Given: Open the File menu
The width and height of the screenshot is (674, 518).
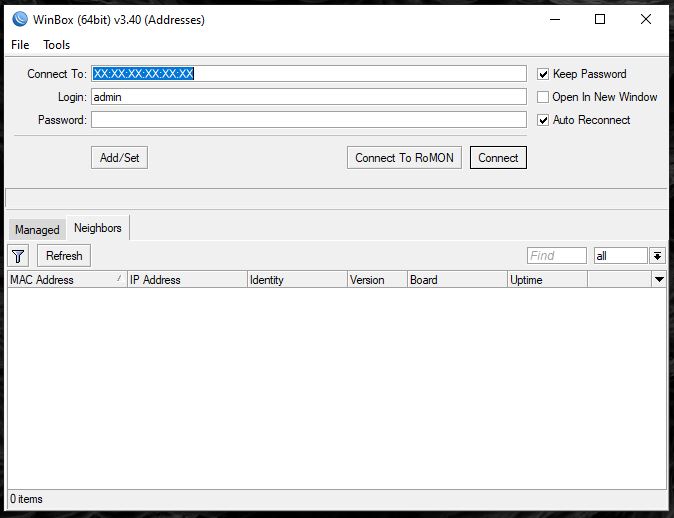Looking at the screenshot, I should pos(20,45).
